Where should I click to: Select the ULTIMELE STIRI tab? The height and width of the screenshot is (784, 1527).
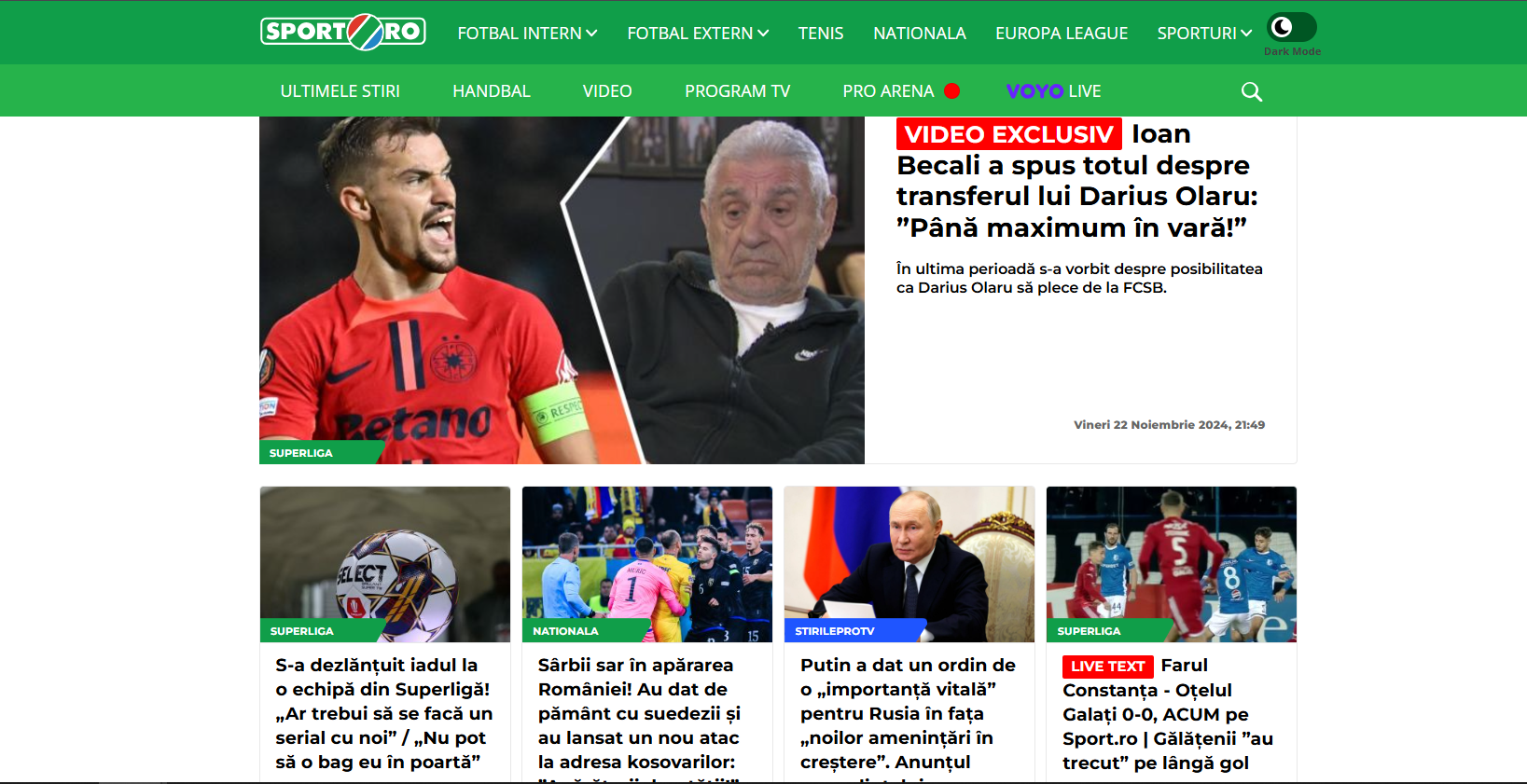click(340, 91)
